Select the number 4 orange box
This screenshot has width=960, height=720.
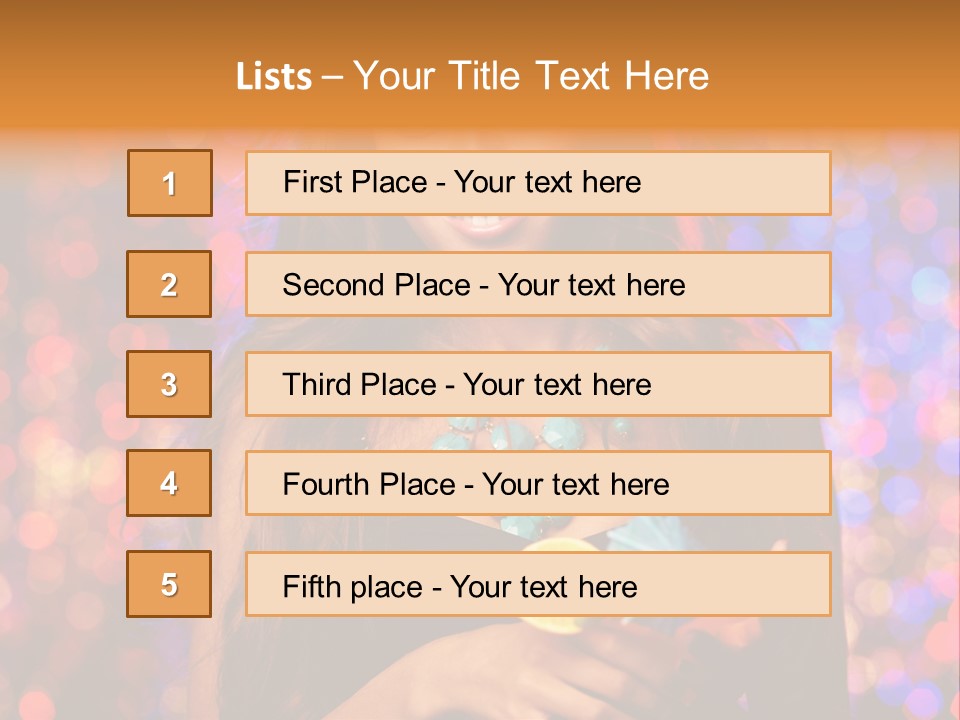(x=169, y=483)
